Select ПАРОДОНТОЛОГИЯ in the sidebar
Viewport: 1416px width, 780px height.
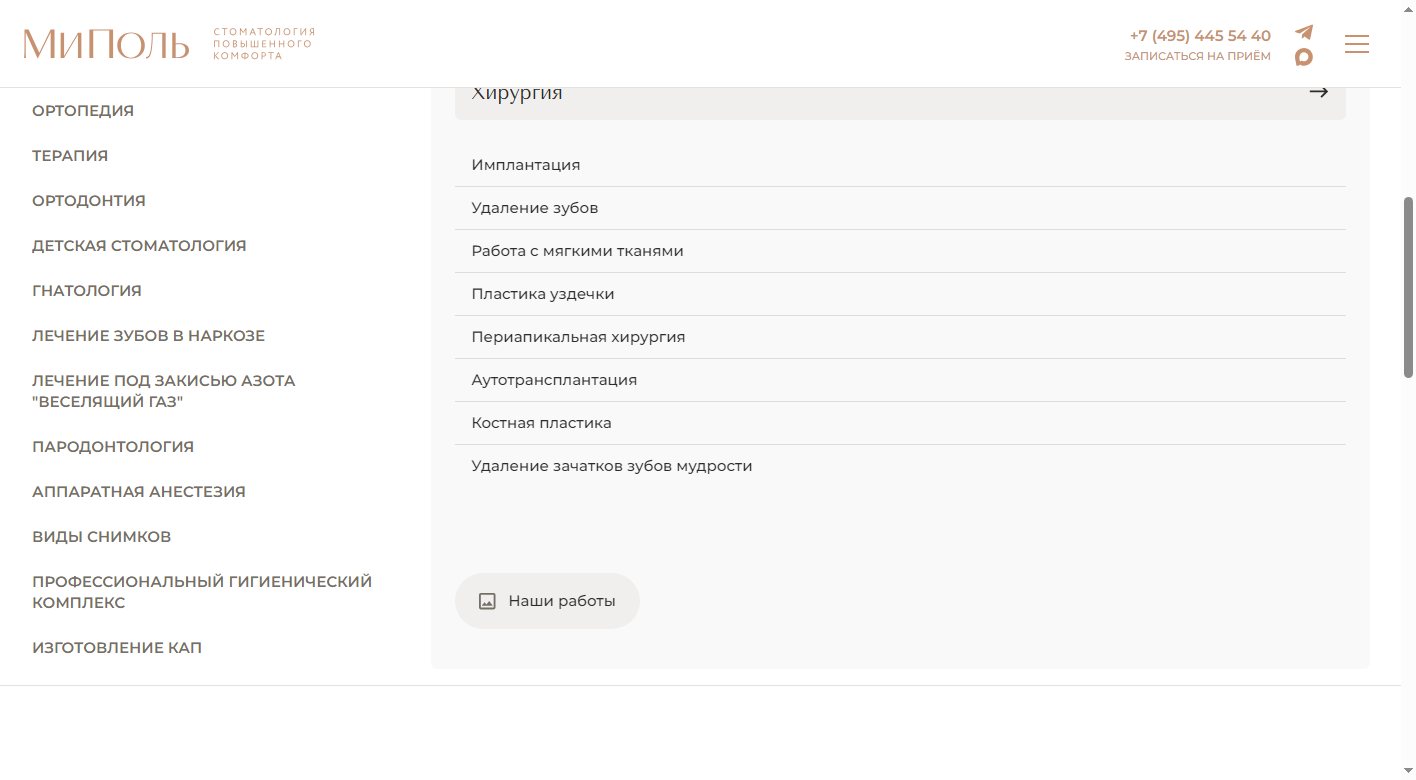(x=113, y=447)
